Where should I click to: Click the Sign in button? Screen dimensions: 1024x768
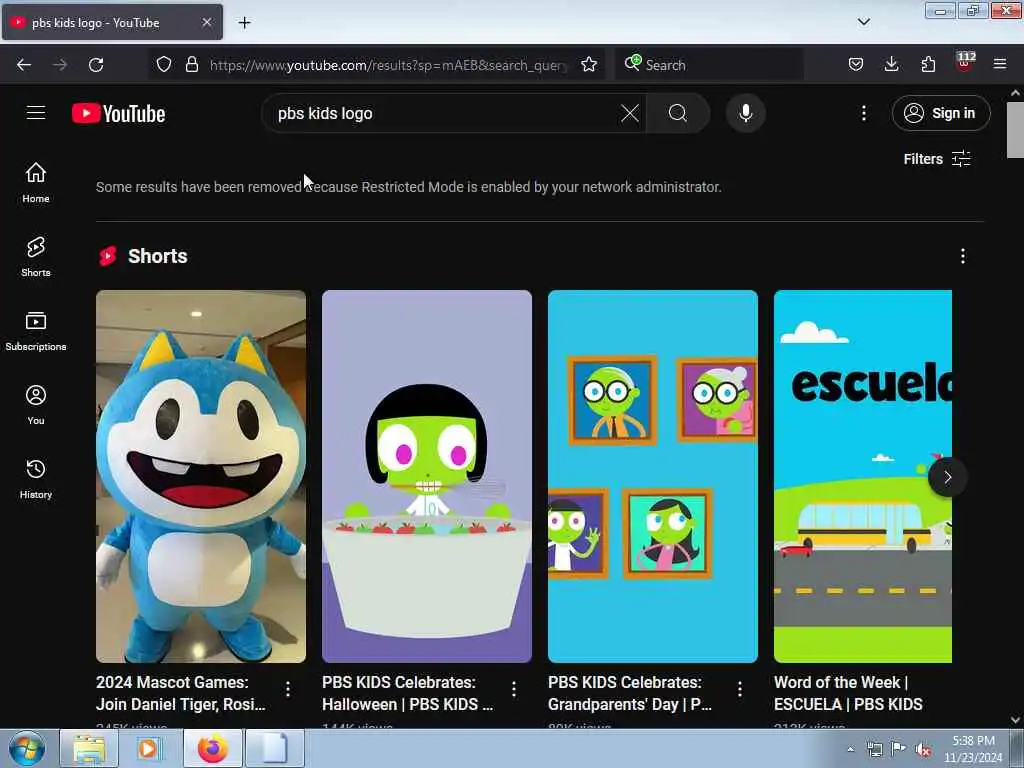(940, 113)
